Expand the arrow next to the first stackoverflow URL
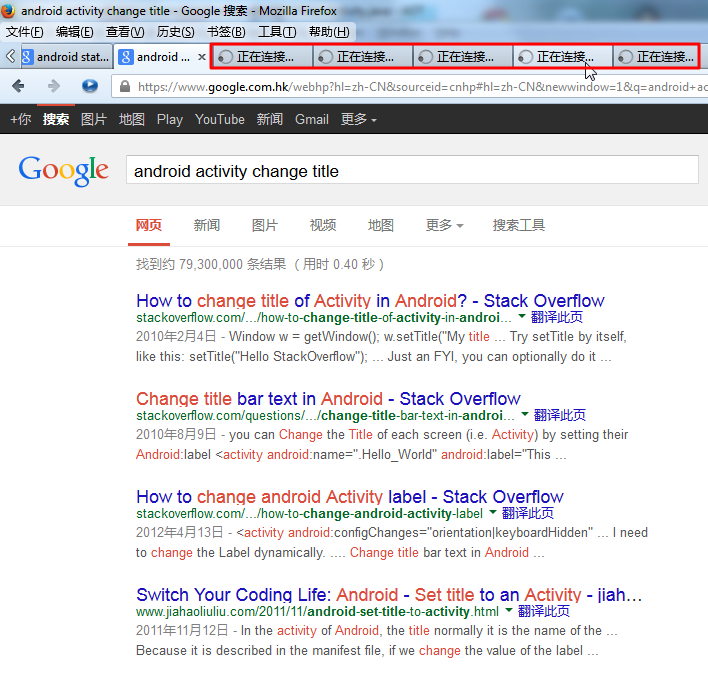Viewport: 708px width, 673px height. point(522,316)
